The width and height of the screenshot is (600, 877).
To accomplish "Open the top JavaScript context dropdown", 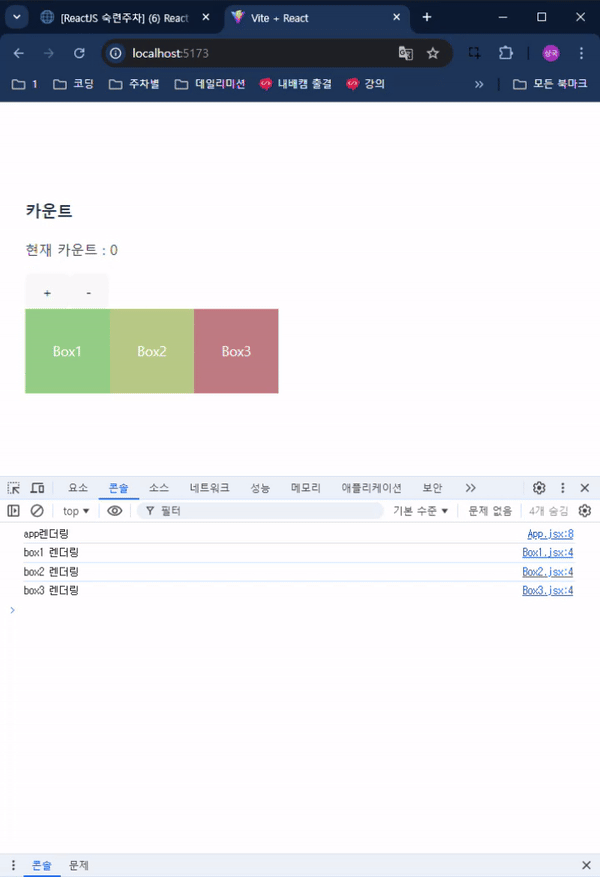I will (x=76, y=511).
